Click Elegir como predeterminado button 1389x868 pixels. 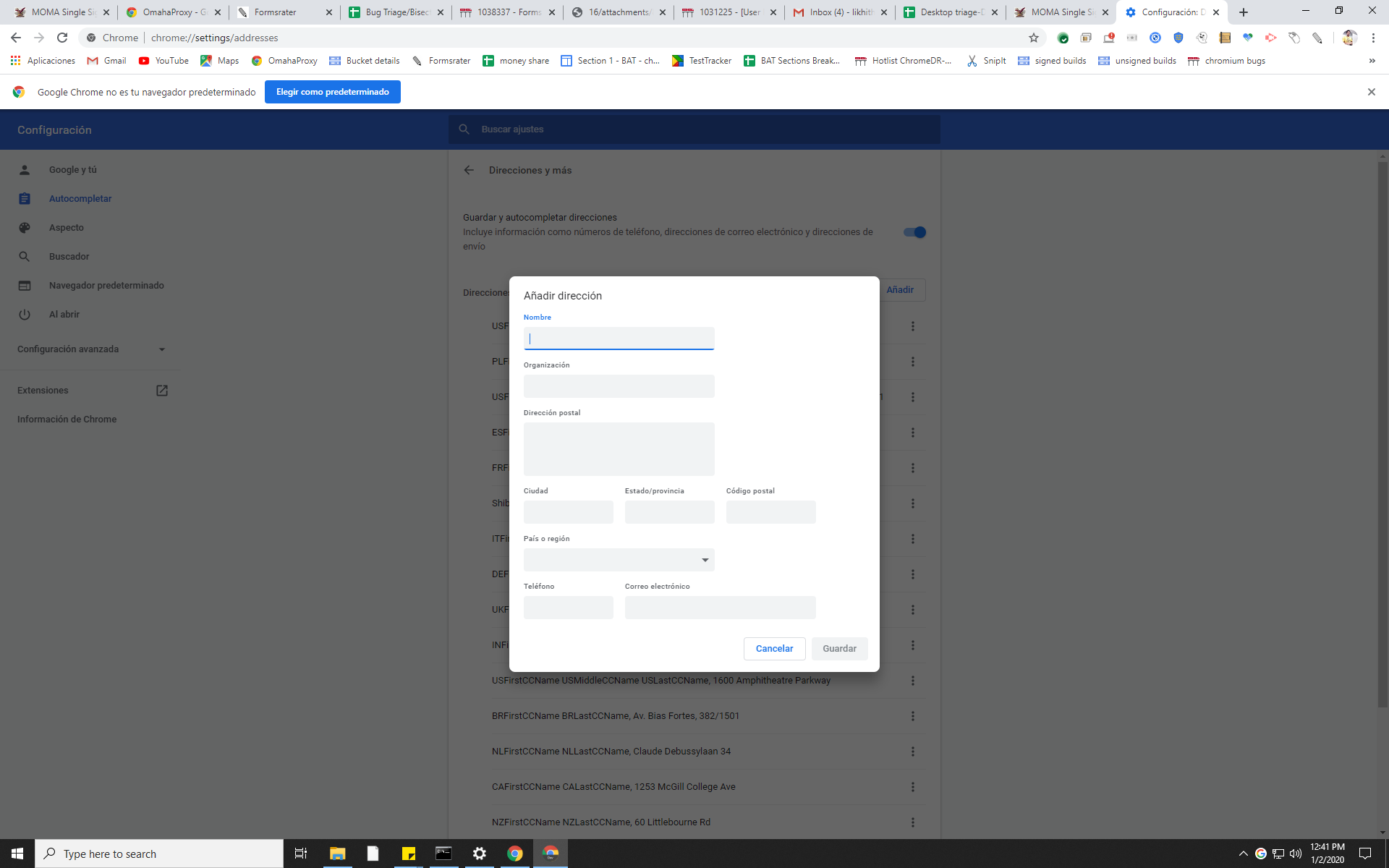pyautogui.click(x=332, y=92)
